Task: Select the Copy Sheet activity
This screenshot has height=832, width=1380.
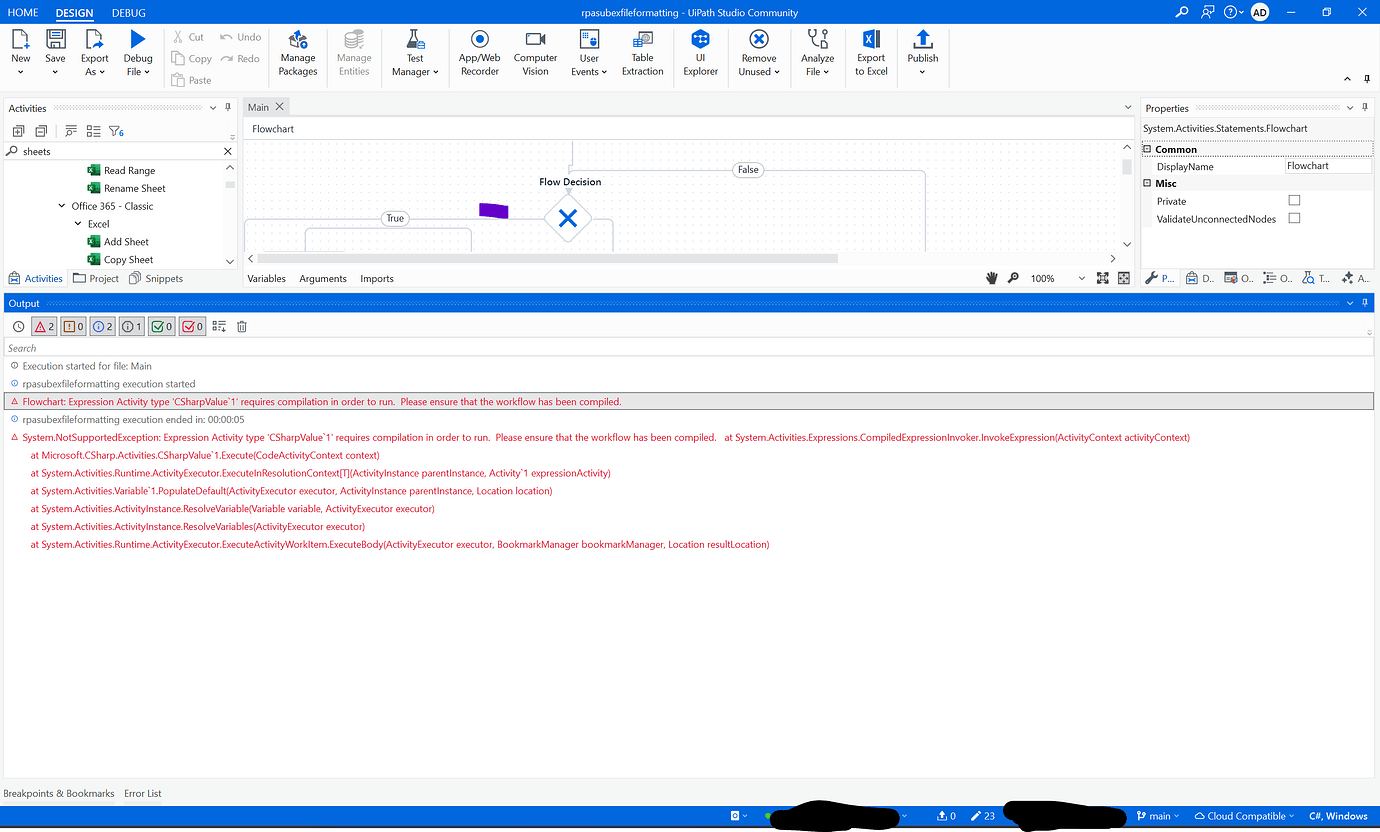Action: [x=129, y=259]
